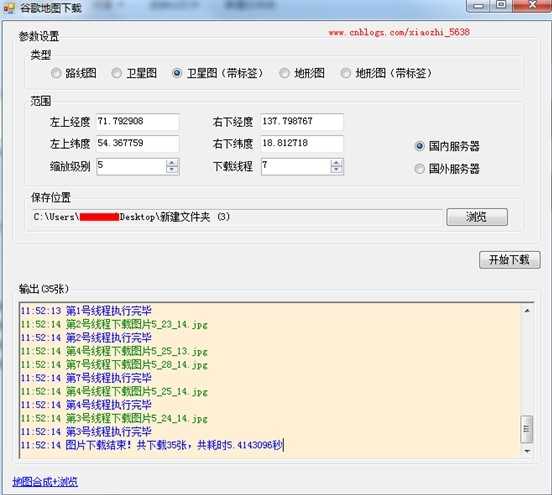Switch to 国外服务器 server option
Image resolution: width=552 pixels, height=495 pixels.
click(447, 169)
